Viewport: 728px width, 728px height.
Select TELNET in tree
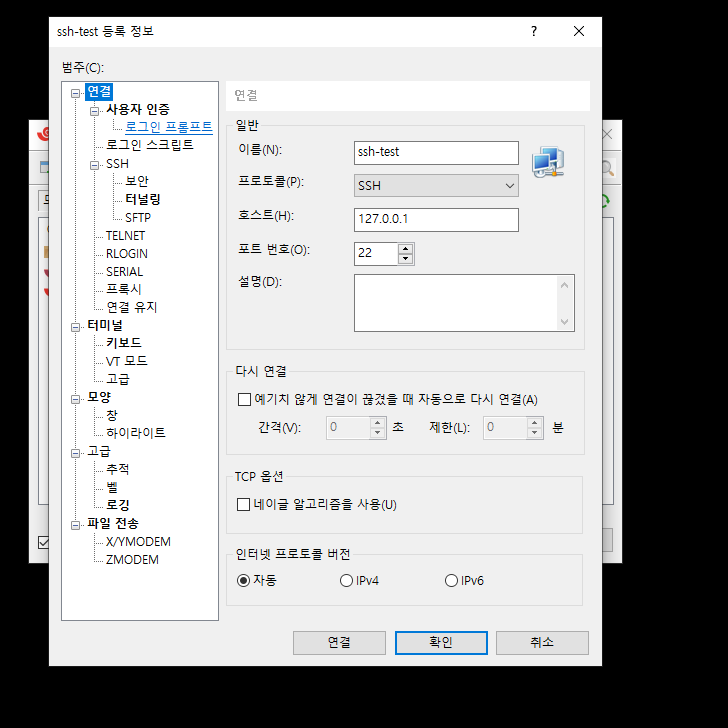click(x=125, y=236)
